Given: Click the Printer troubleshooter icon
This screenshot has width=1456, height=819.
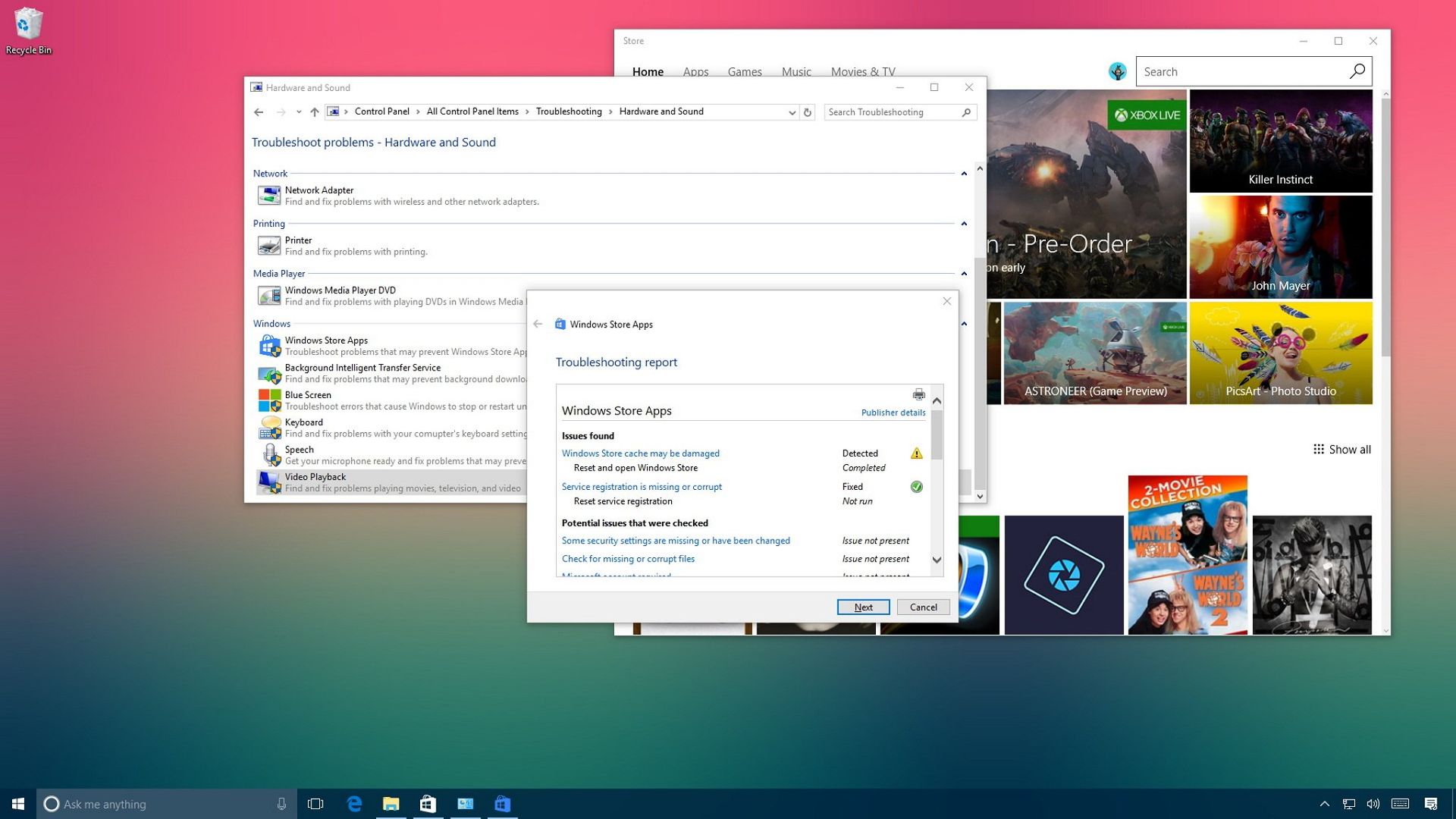Looking at the screenshot, I should pyautogui.click(x=269, y=245).
